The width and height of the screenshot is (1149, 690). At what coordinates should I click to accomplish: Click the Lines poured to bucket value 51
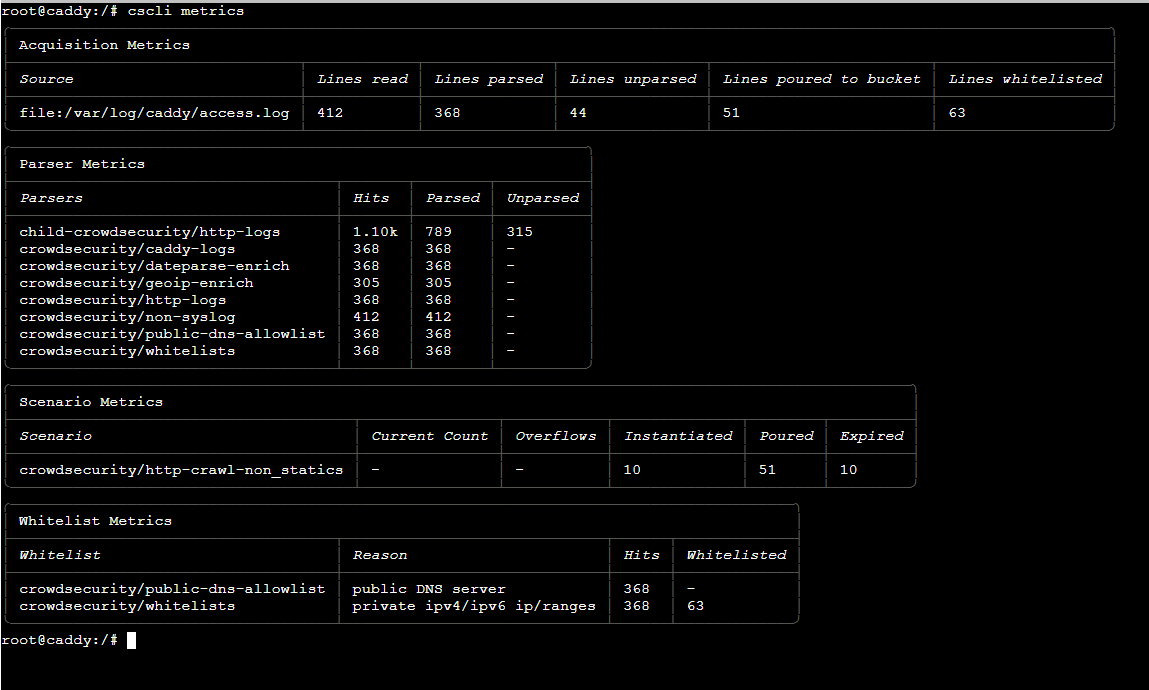pyautogui.click(x=731, y=113)
